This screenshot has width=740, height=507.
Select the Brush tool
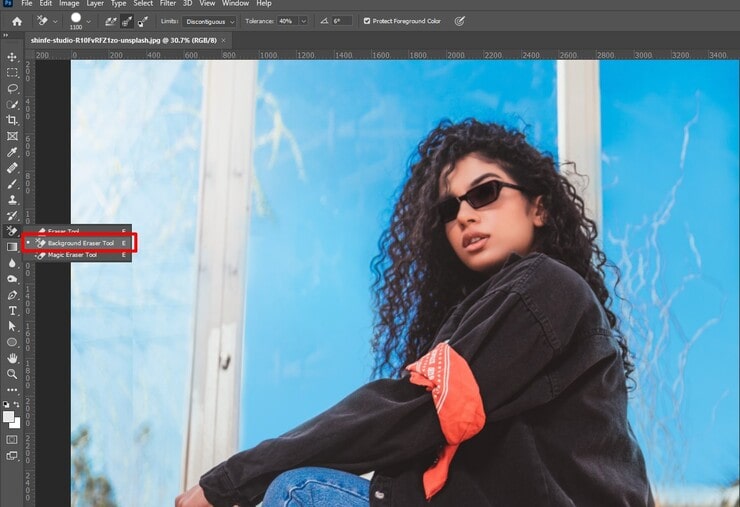[12, 184]
